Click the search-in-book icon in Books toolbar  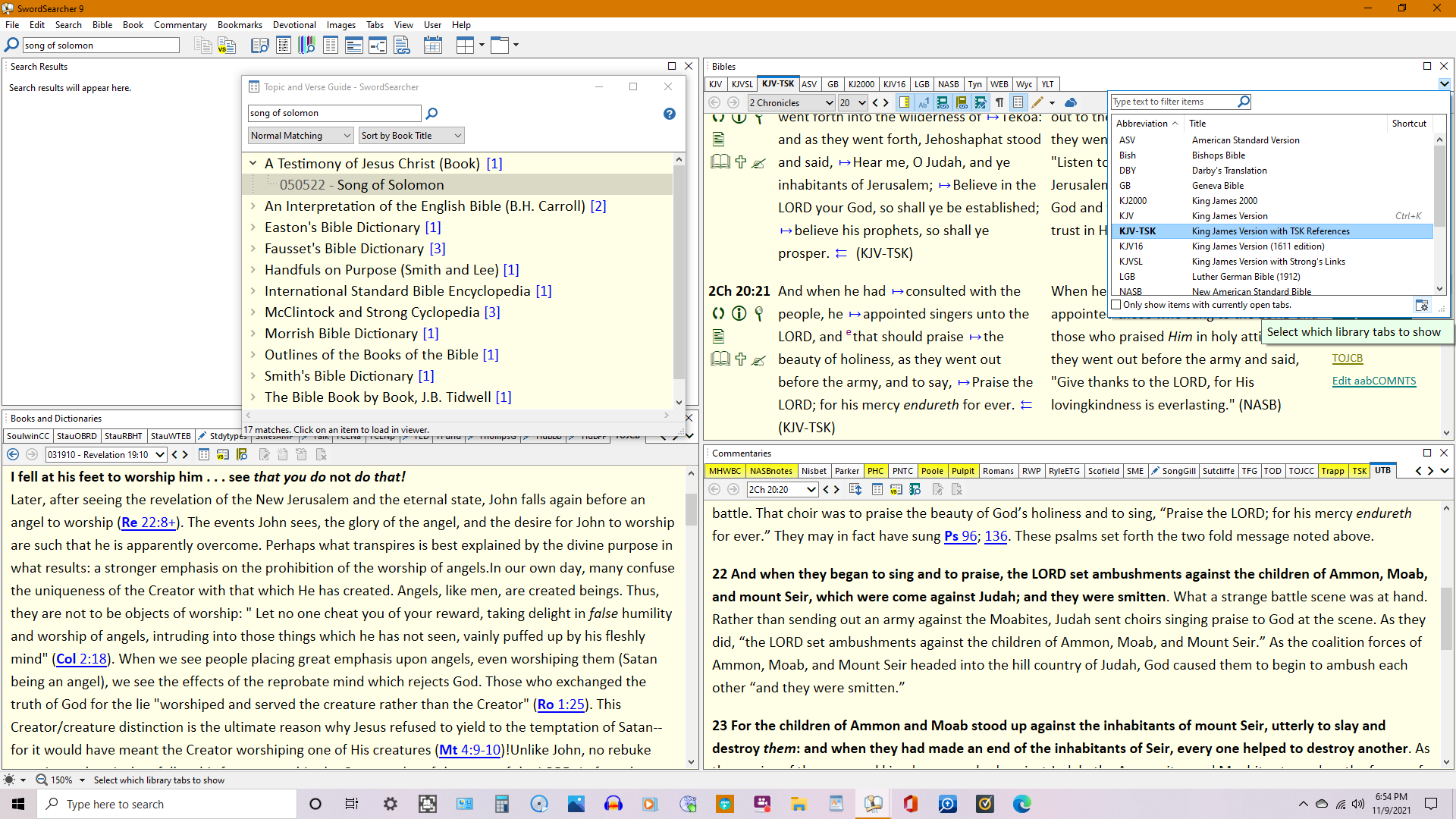click(x=242, y=454)
